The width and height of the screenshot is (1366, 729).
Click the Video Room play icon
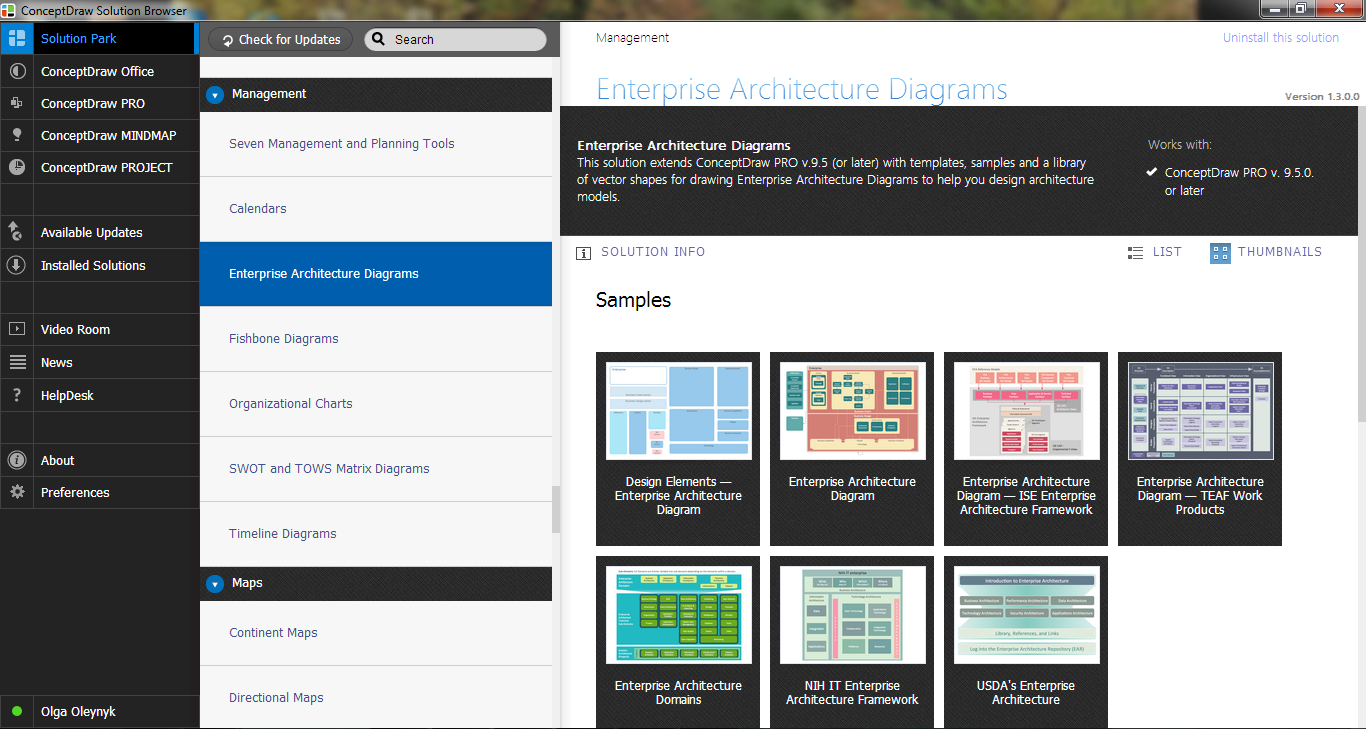pyautogui.click(x=16, y=329)
